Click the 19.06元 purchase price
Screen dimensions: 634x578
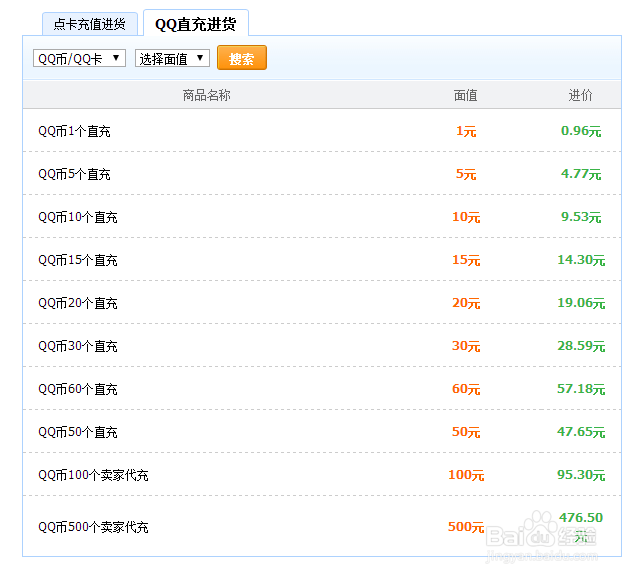point(581,303)
